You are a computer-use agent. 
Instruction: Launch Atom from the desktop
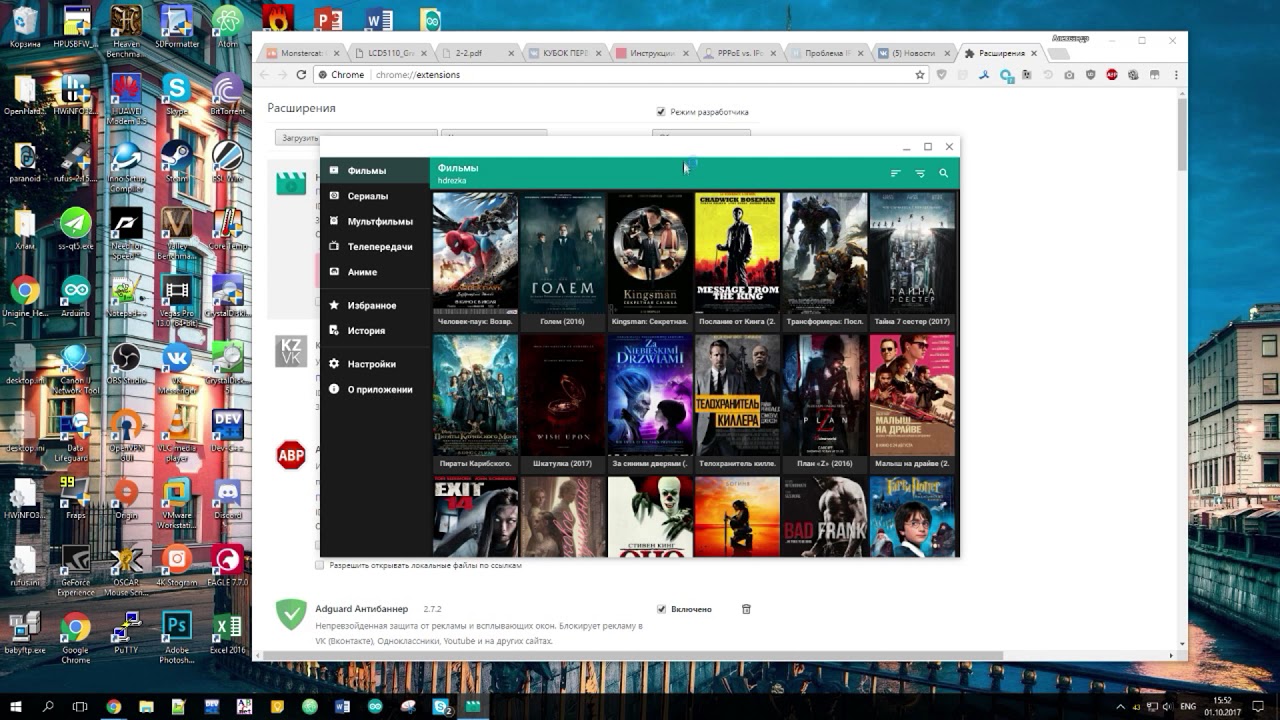[227, 27]
